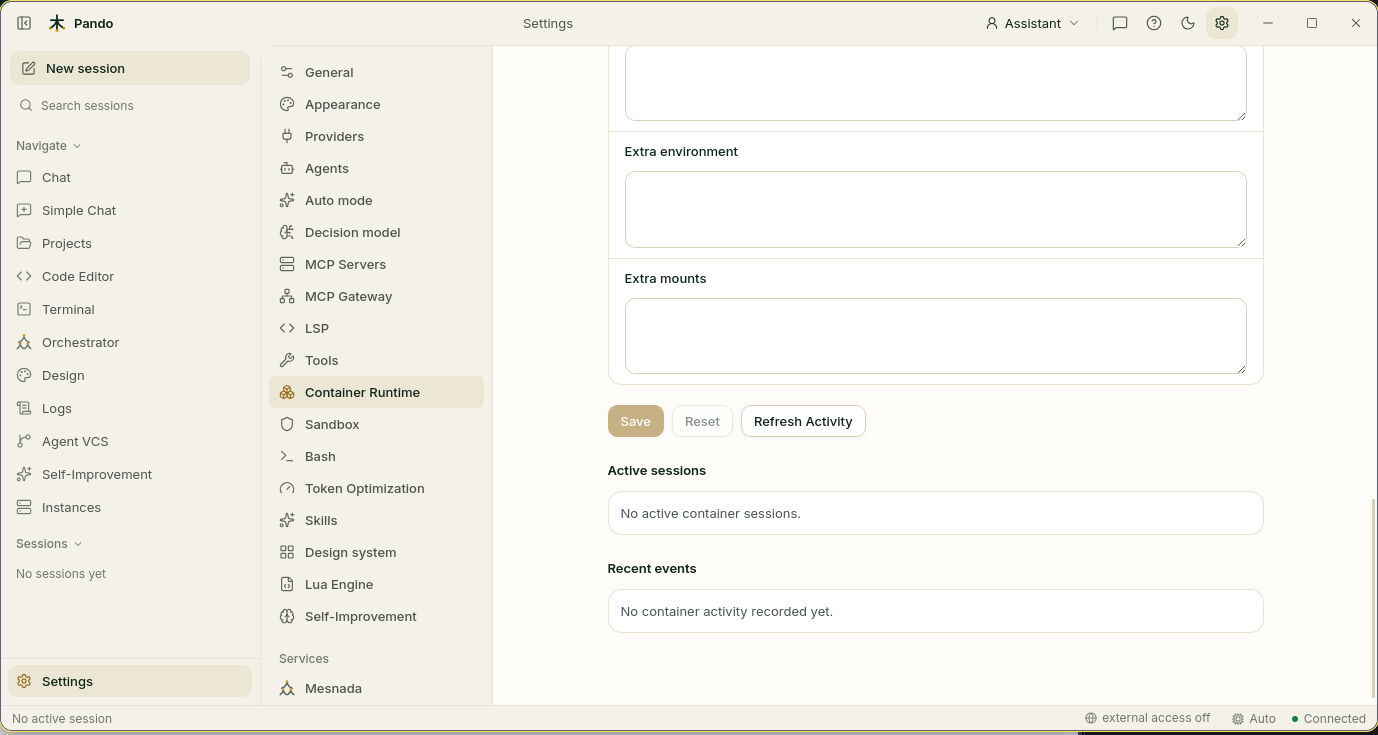
Task: Open the Code Editor
Action: tap(130, 276)
